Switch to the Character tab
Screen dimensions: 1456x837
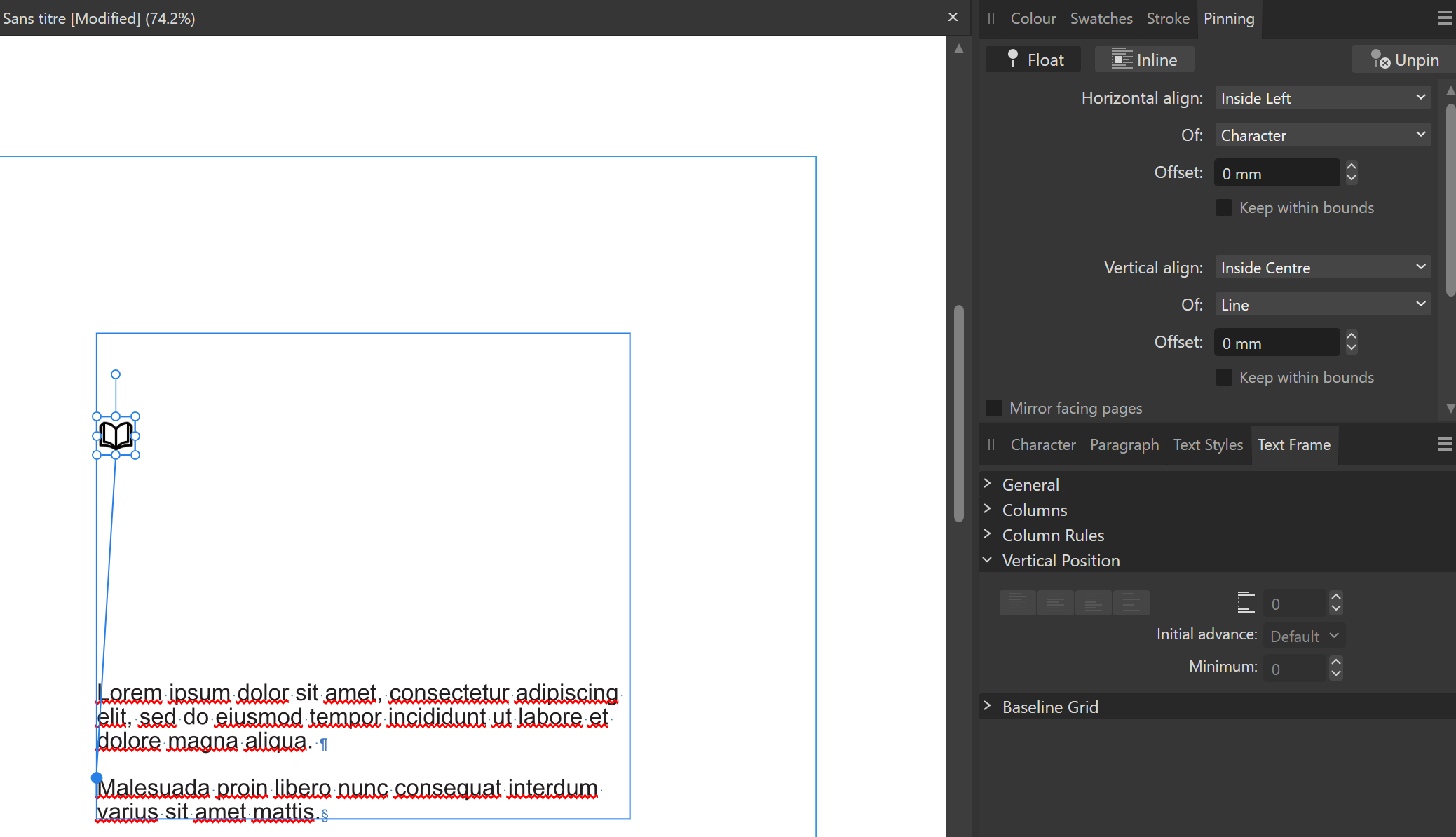click(x=1043, y=444)
